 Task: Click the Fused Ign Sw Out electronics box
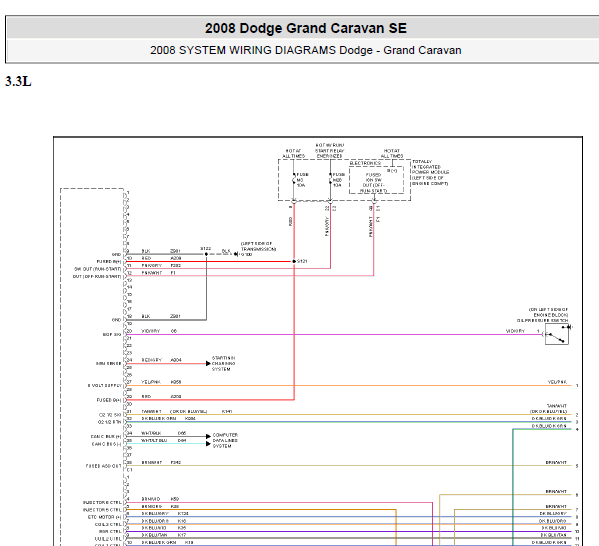(x=376, y=180)
